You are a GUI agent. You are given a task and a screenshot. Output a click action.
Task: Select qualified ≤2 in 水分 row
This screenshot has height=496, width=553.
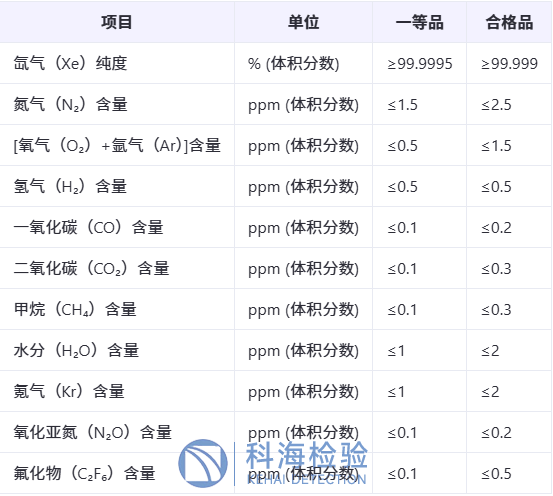[490, 351]
